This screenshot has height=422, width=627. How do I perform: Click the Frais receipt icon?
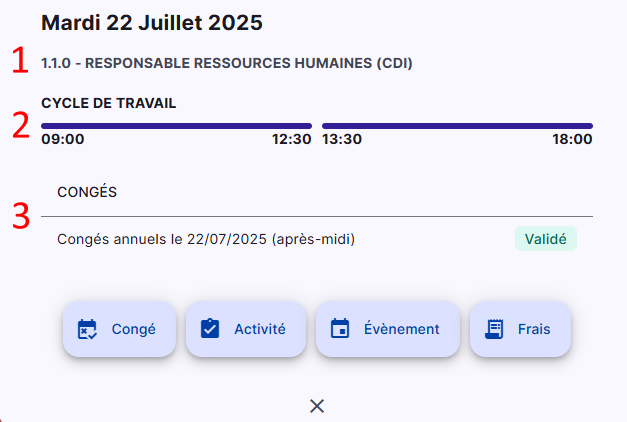[x=494, y=329]
